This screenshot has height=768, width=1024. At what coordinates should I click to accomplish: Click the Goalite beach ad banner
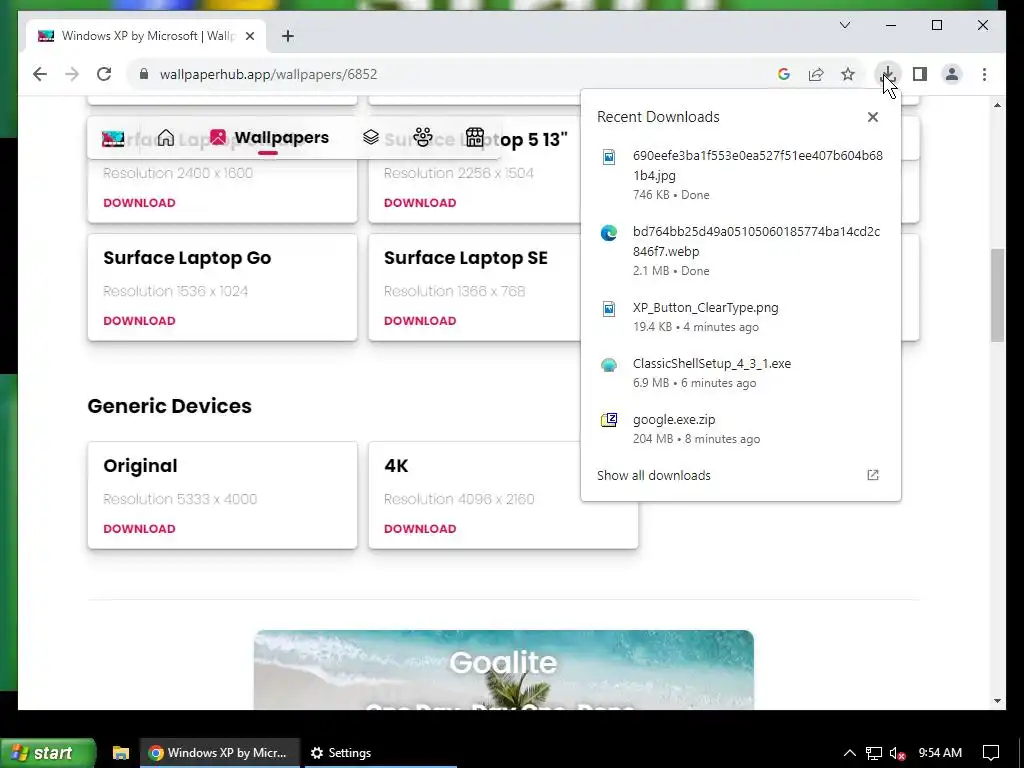point(504,669)
